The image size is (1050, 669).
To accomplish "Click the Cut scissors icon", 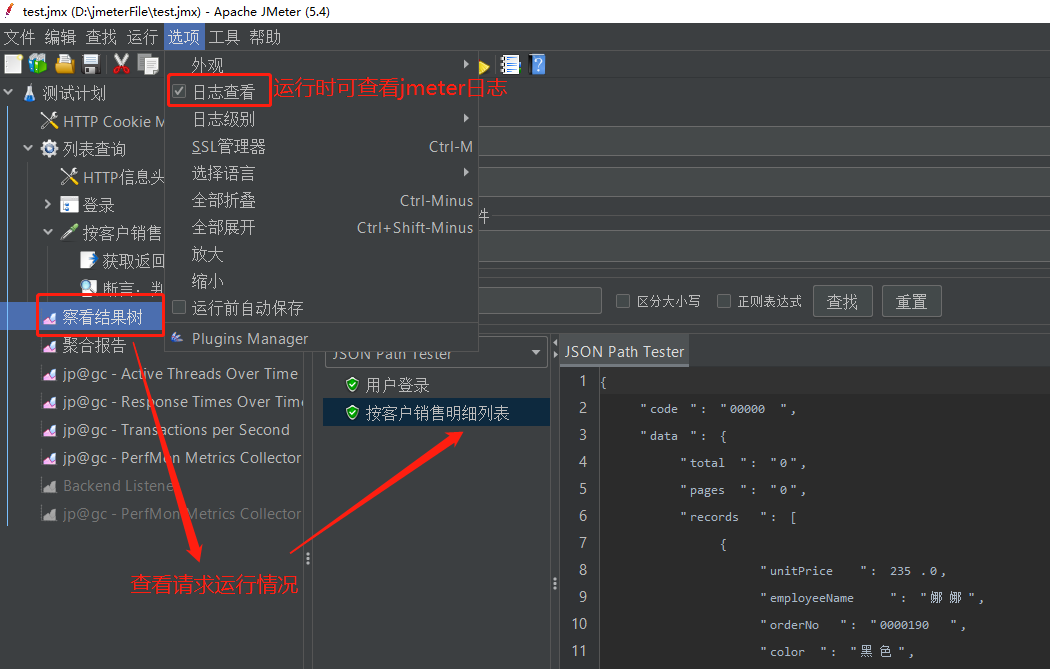I will point(121,64).
